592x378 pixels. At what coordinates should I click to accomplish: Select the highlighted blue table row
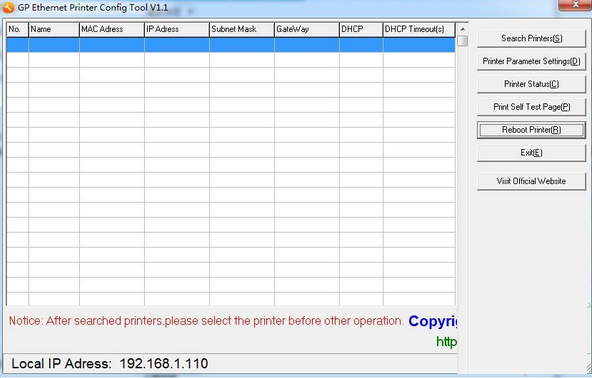[231, 45]
